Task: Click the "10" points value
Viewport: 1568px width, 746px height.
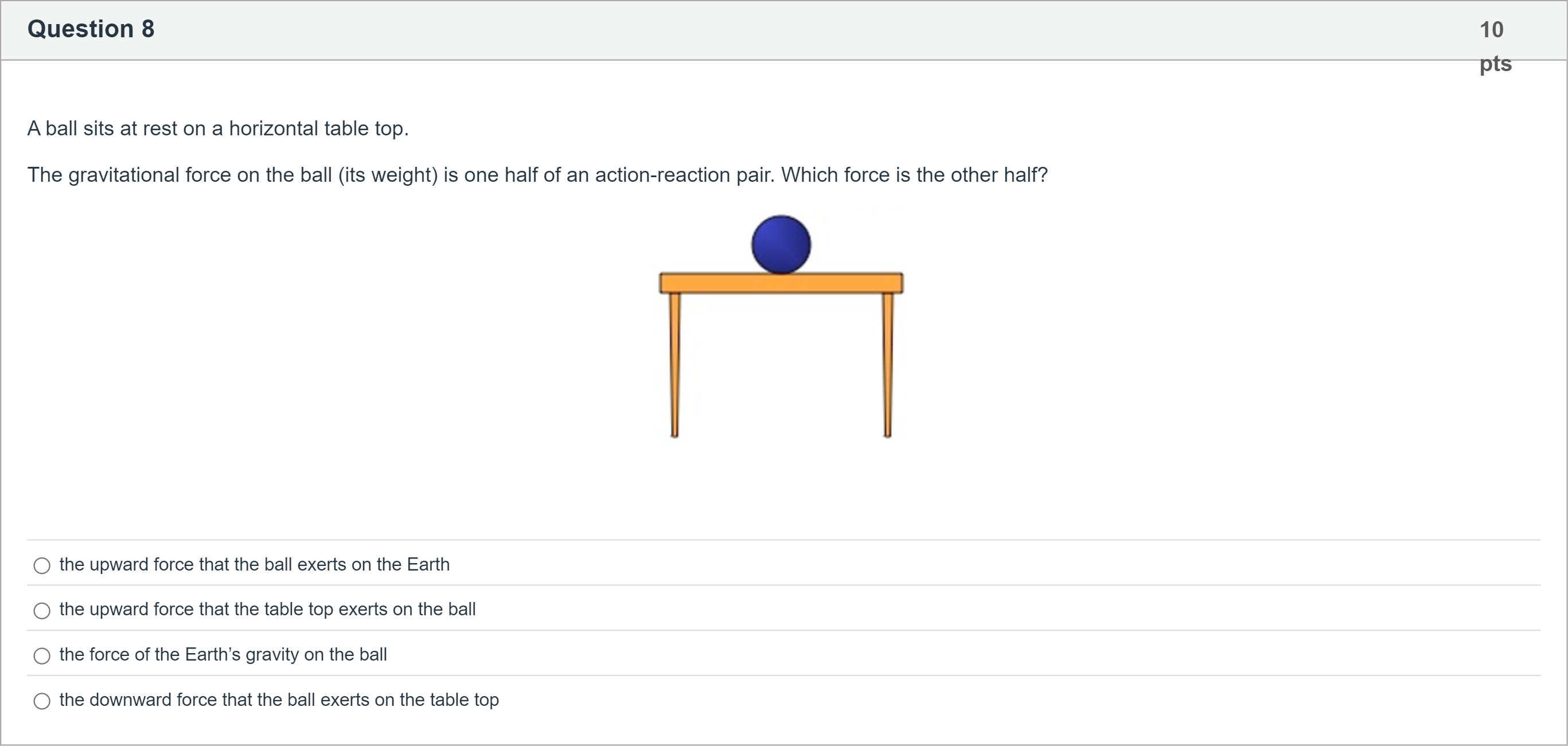Action: point(1491,29)
